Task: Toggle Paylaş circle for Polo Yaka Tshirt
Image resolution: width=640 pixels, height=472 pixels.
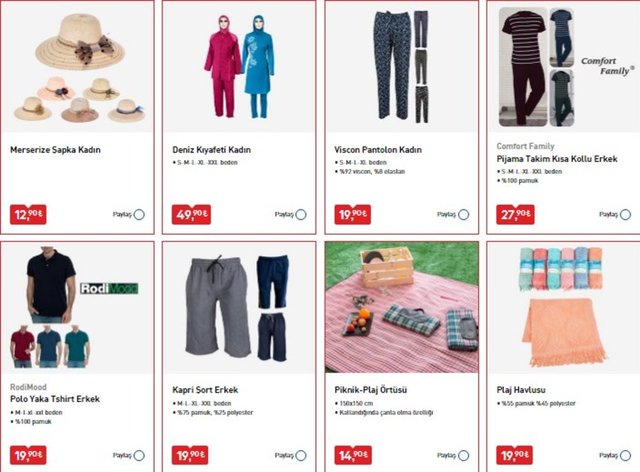Action: pos(139,455)
